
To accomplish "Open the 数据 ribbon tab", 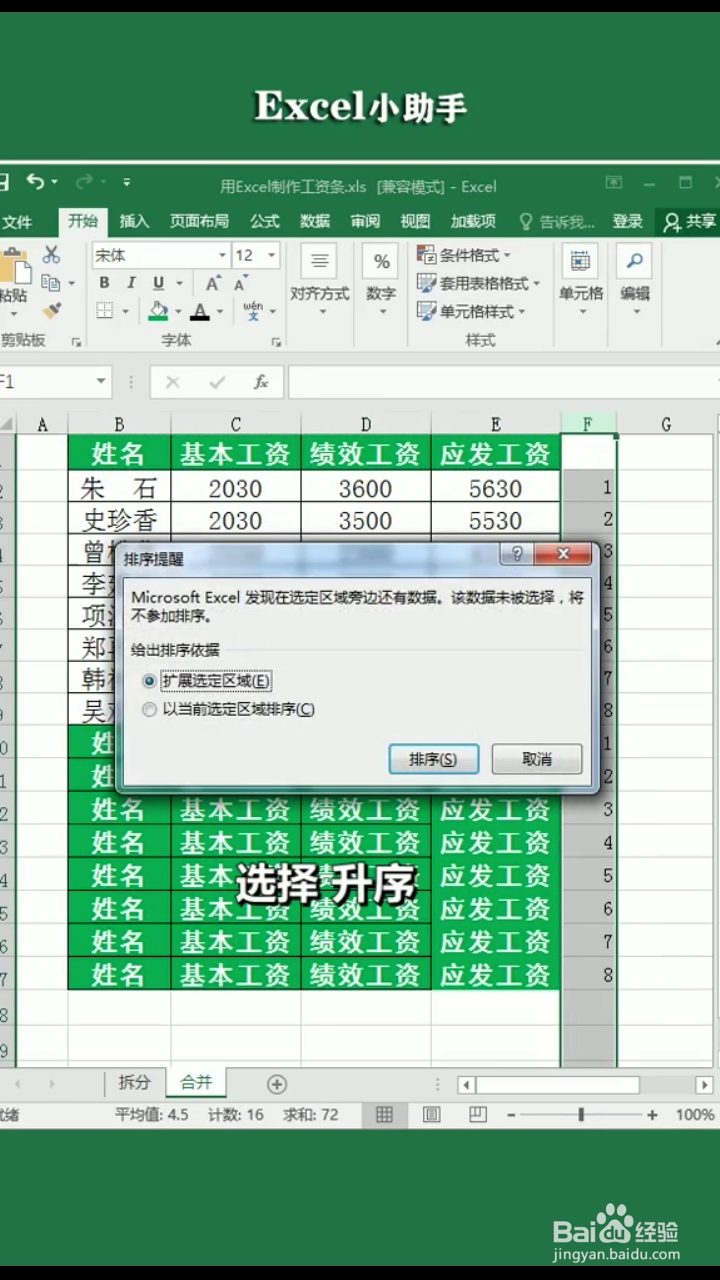I will click(315, 221).
